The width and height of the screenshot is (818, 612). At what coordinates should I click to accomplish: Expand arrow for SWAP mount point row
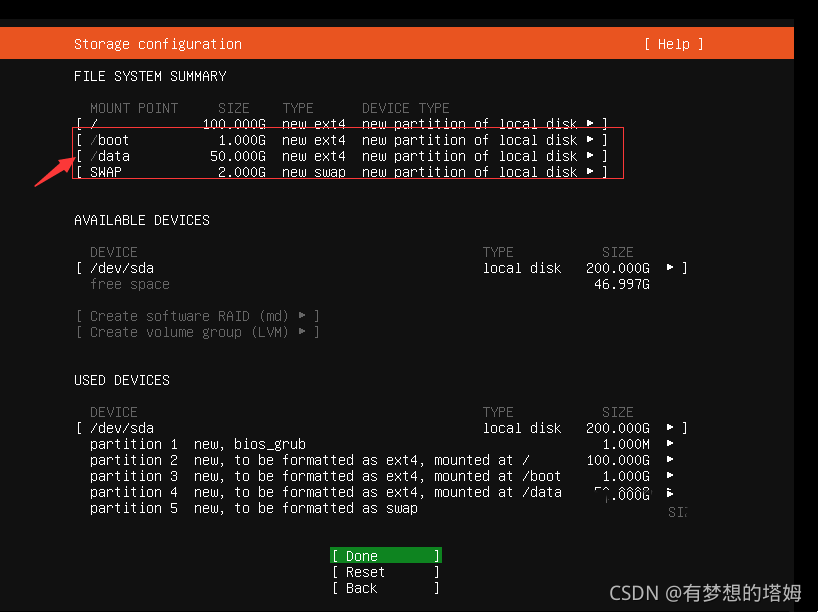(x=590, y=172)
